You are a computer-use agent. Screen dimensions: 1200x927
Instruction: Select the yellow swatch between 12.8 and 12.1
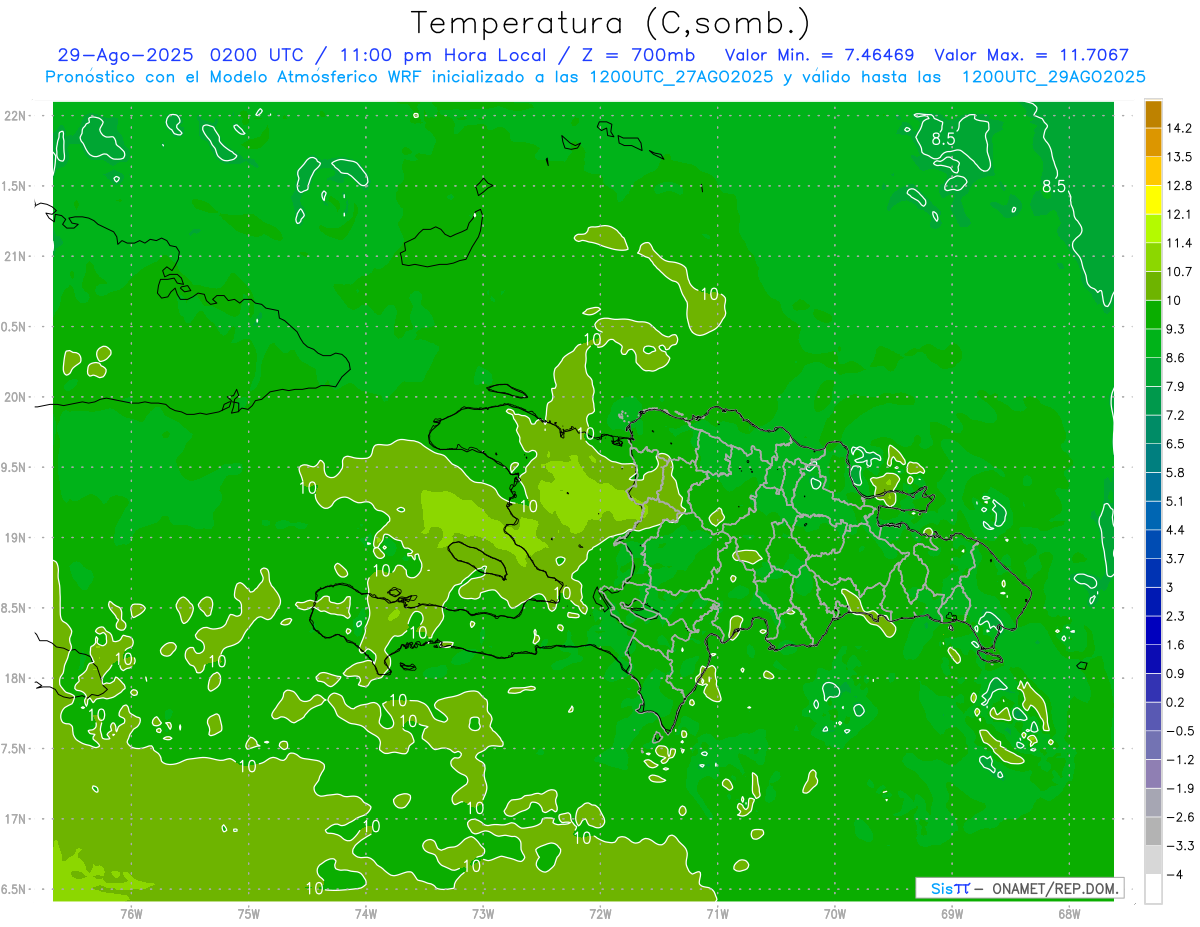coord(1153,200)
